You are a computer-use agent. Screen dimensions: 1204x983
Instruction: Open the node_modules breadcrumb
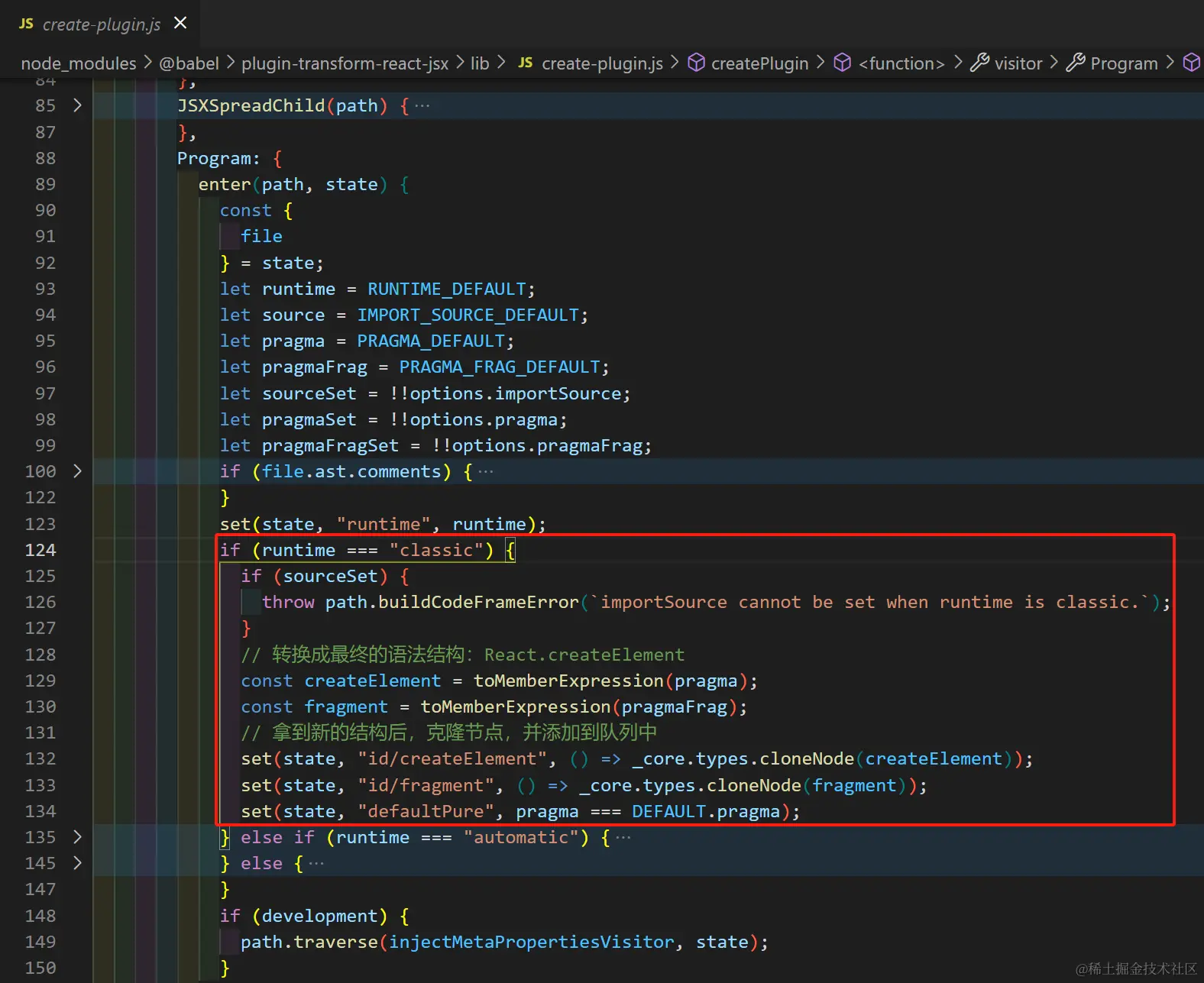click(79, 63)
